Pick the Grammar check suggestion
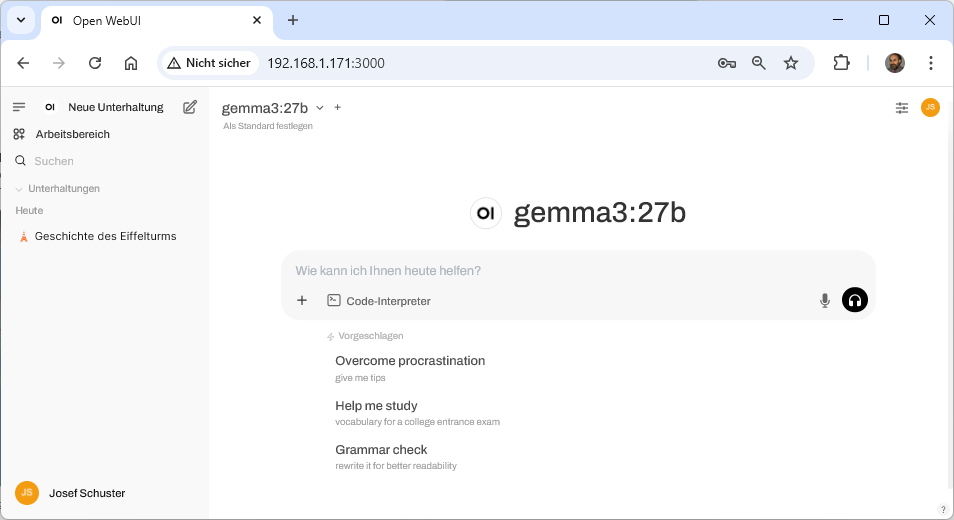The image size is (954, 520). (381, 450)
